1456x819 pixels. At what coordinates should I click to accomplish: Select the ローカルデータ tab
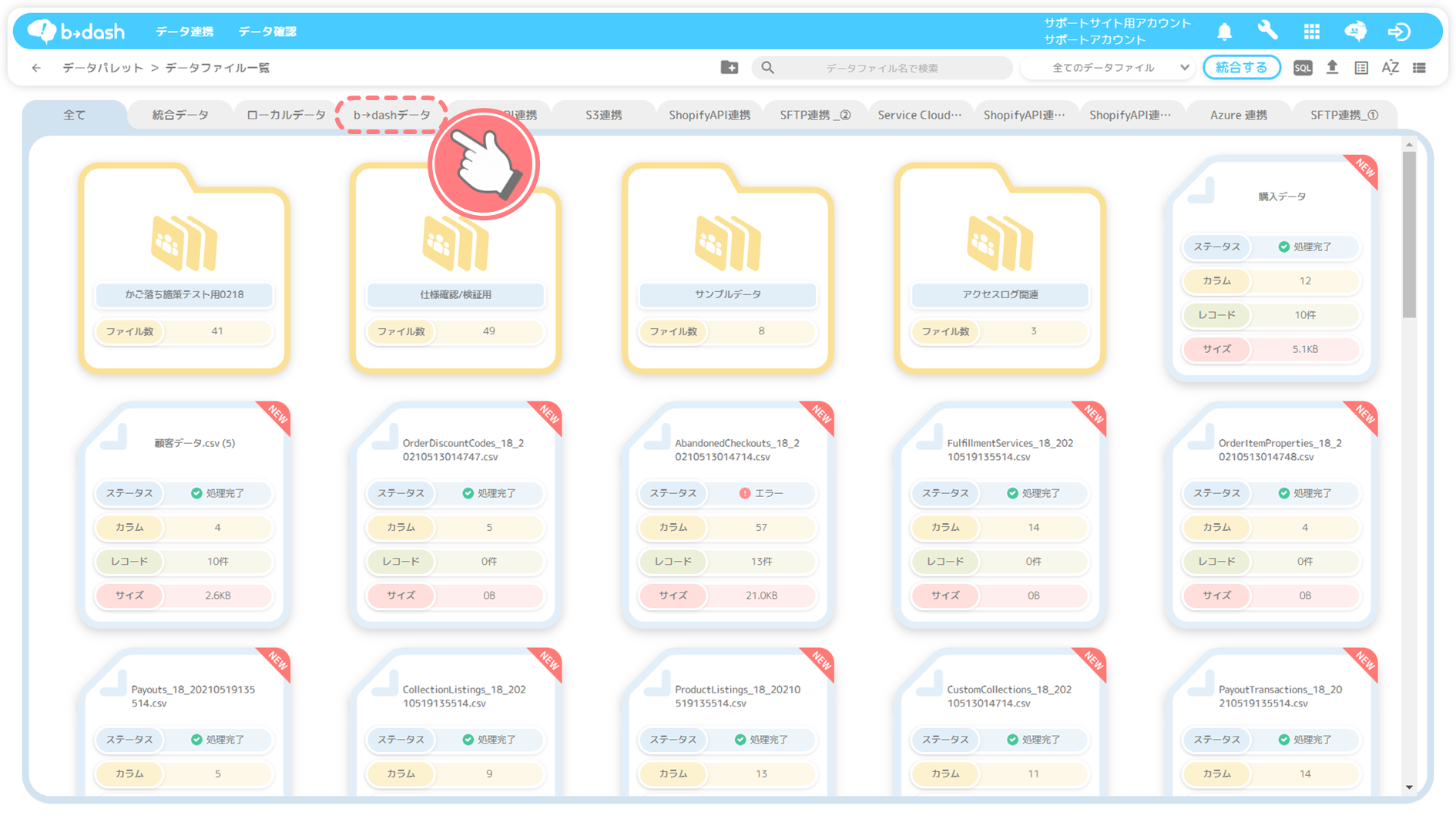(286, 115)
